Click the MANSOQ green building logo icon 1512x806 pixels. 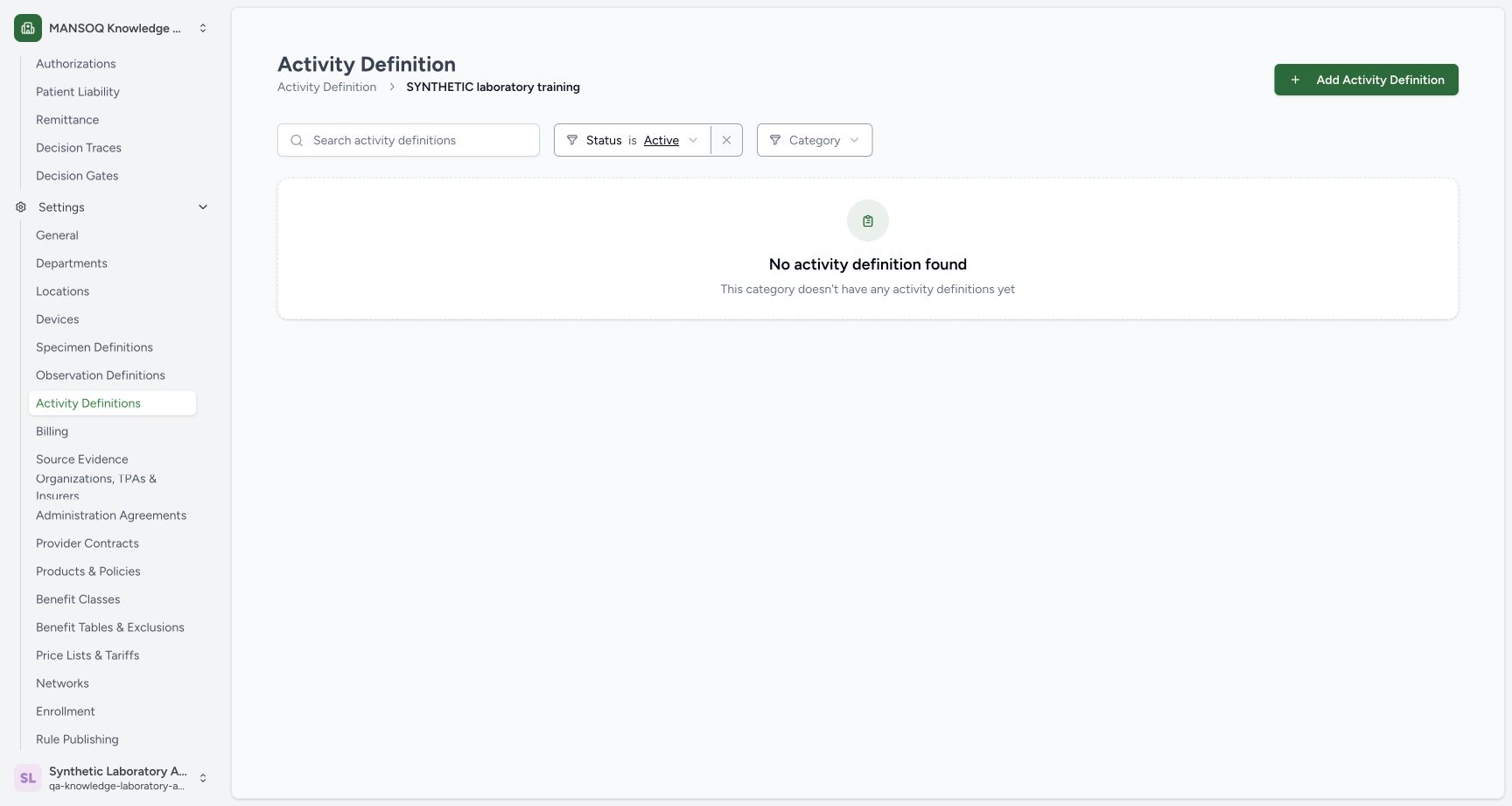[28, 28]
